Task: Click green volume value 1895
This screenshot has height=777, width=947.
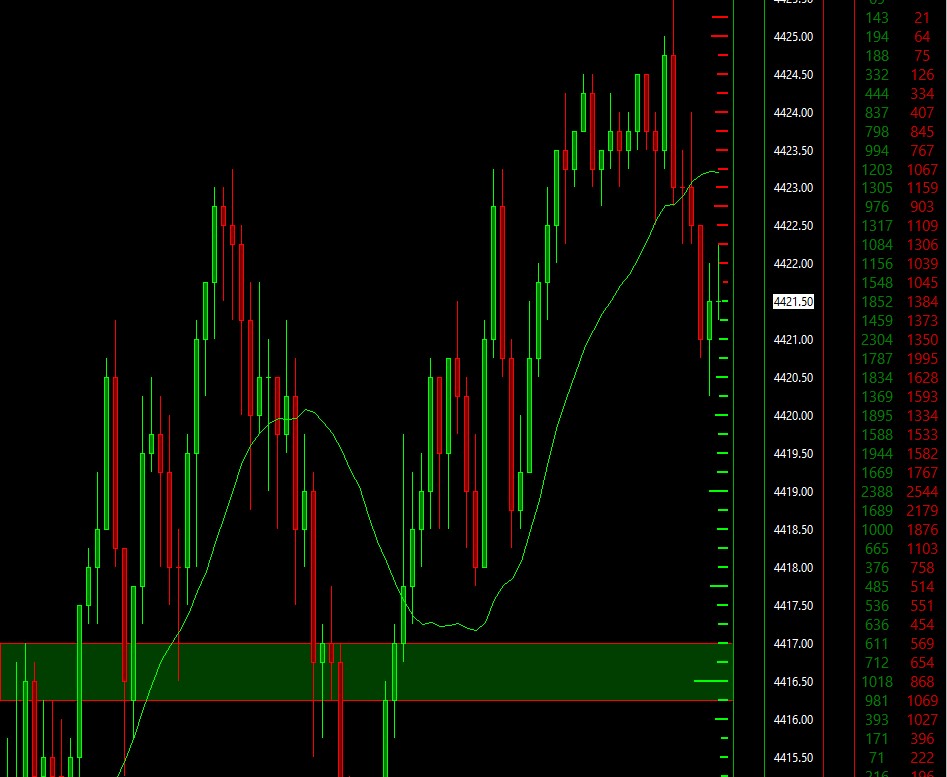Action: (877, 416)
